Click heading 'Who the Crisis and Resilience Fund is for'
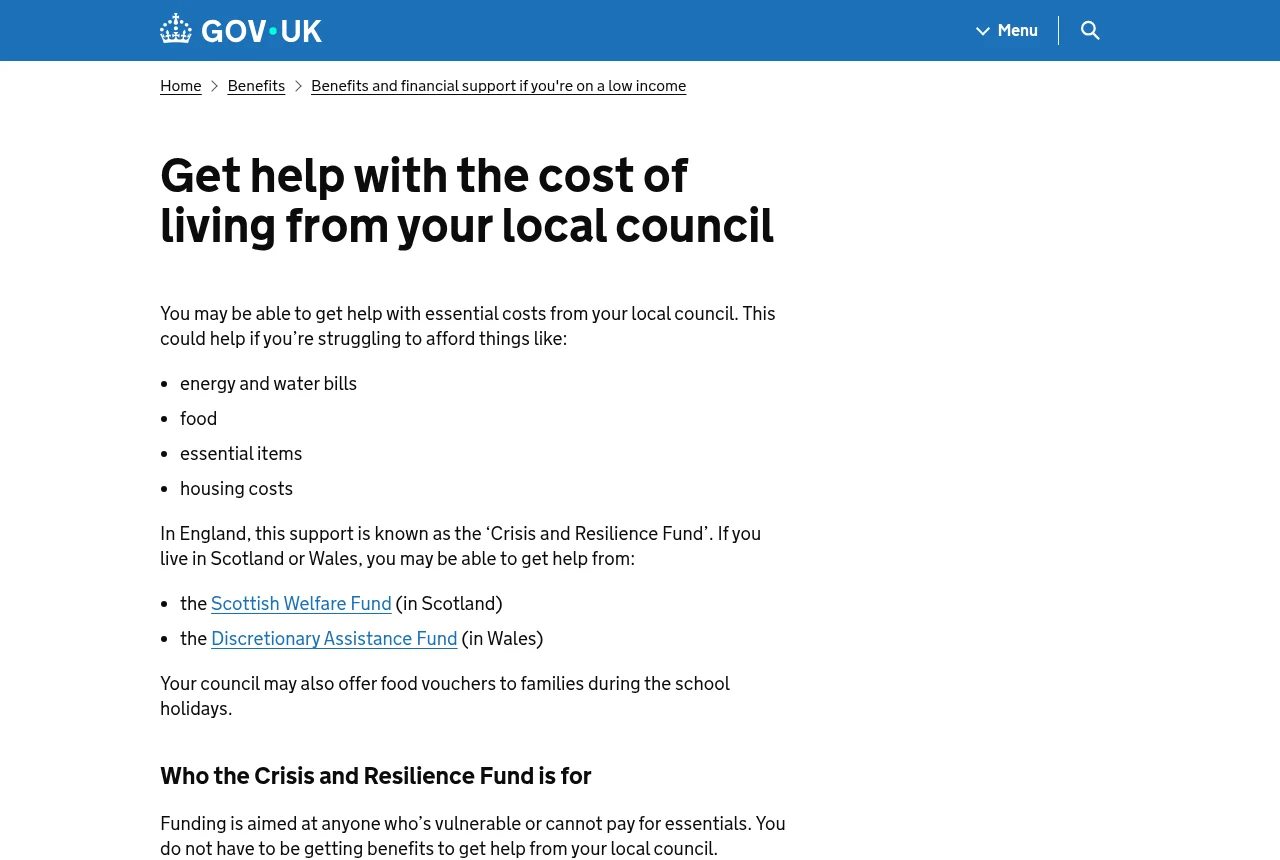Screen dimensions: 1280x860 376,776
